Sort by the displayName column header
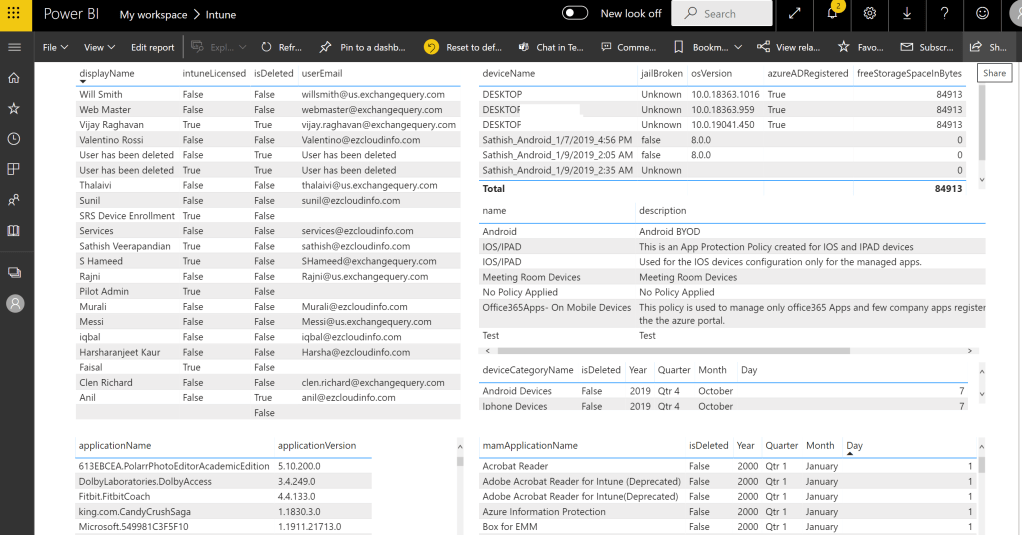The image size is (1022, 535). [107, 74]
